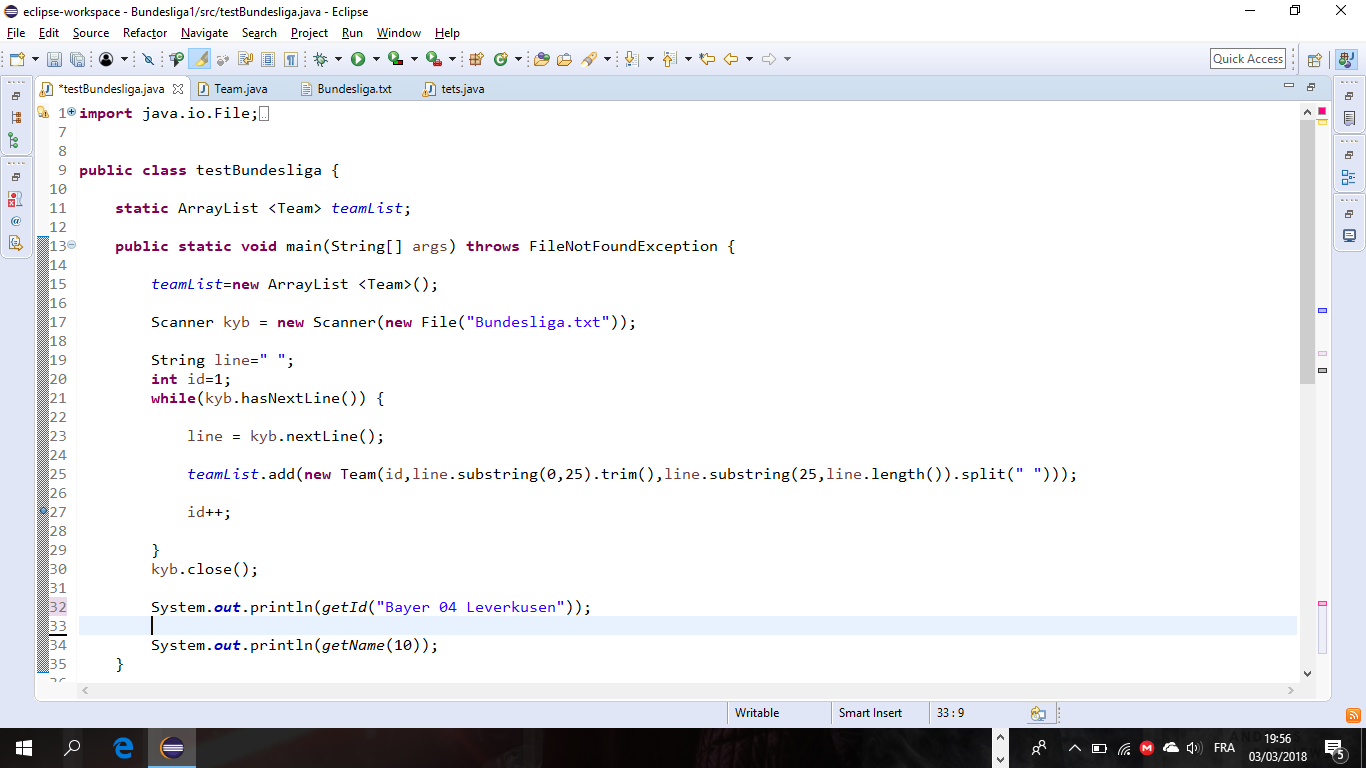
Task: Open Javadoc view @ icon
Action: click(15, 221)
